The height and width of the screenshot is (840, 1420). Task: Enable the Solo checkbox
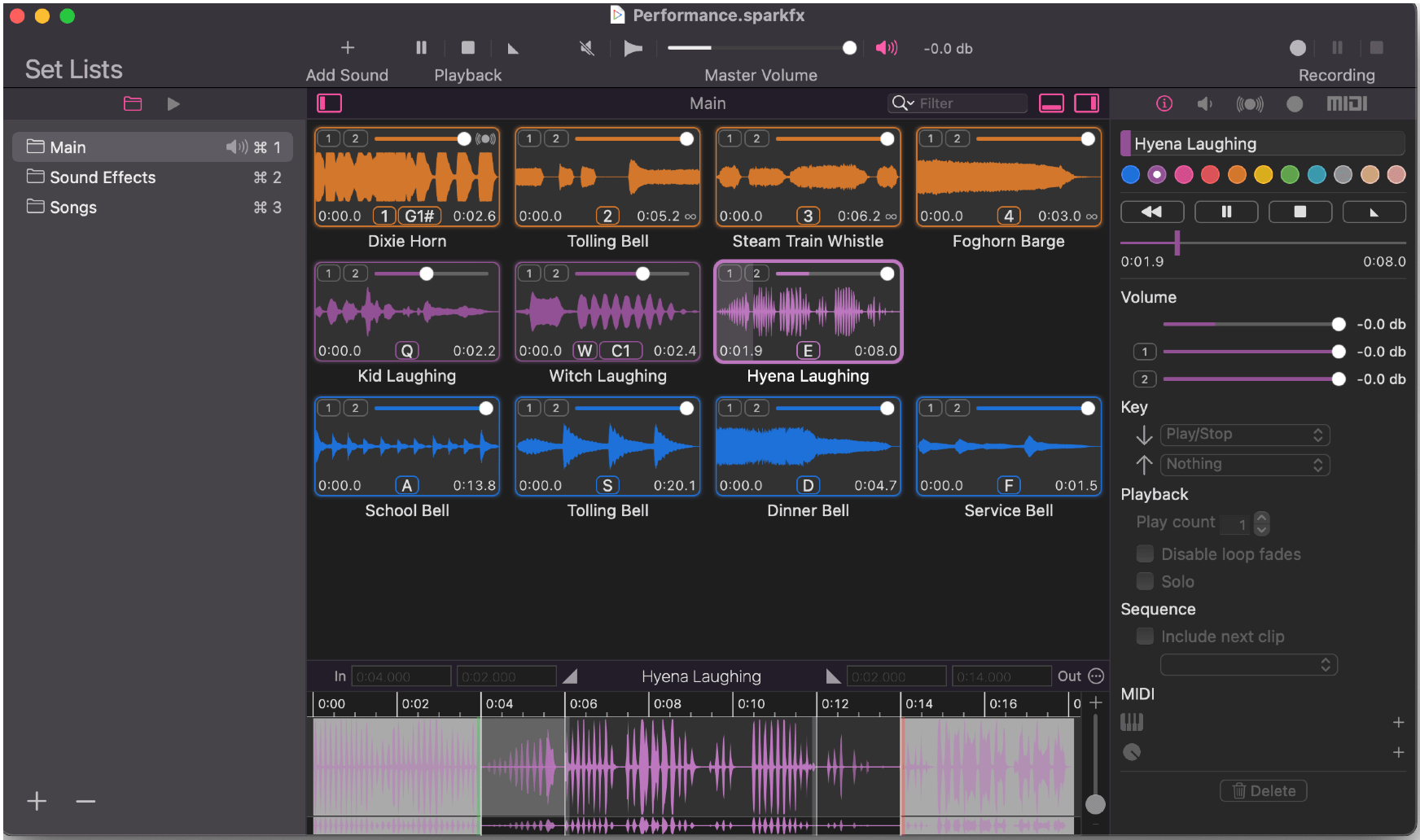[1145, 581]
